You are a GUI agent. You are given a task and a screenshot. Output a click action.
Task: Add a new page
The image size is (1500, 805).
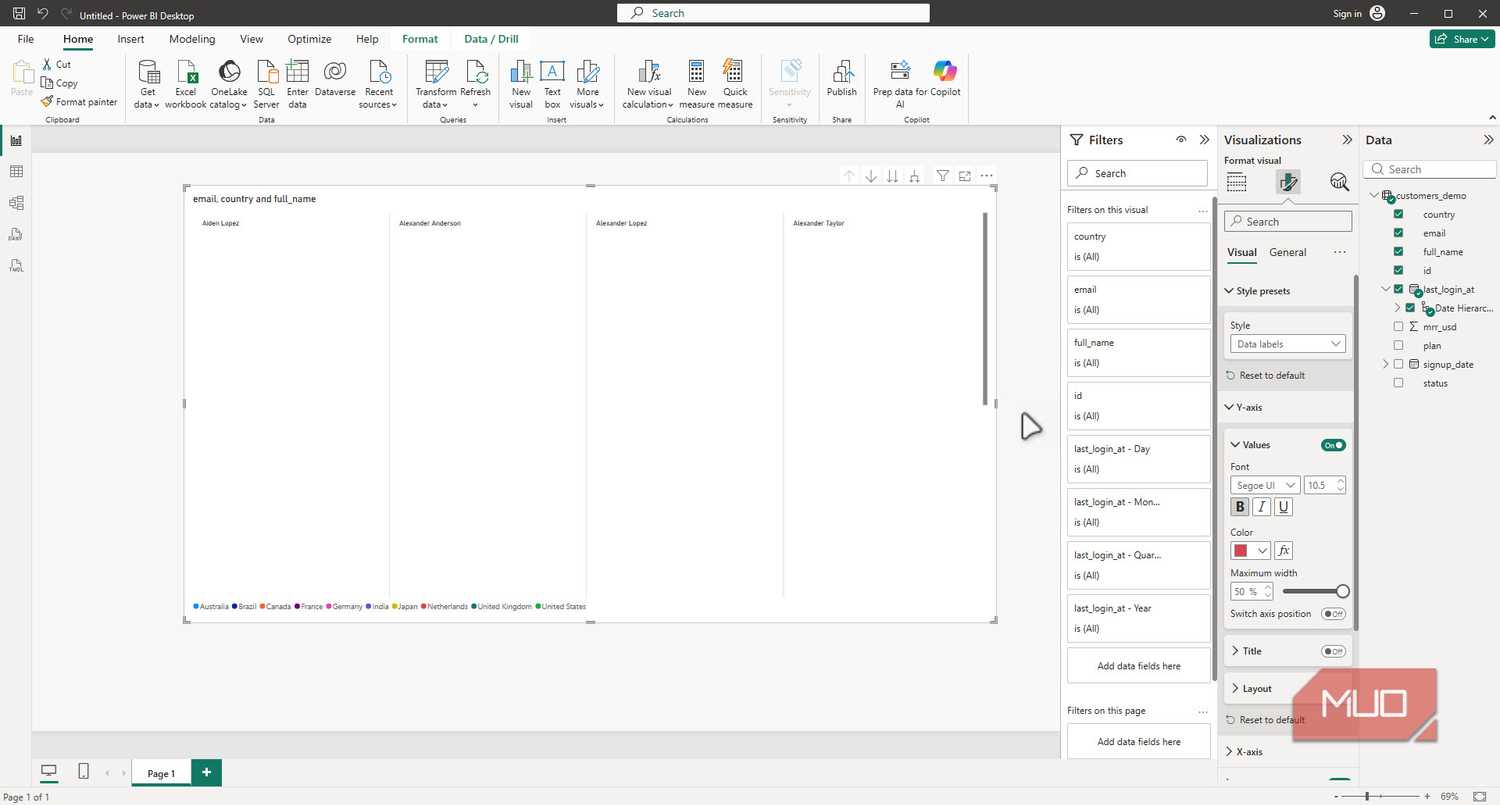(x=206, y=772)
